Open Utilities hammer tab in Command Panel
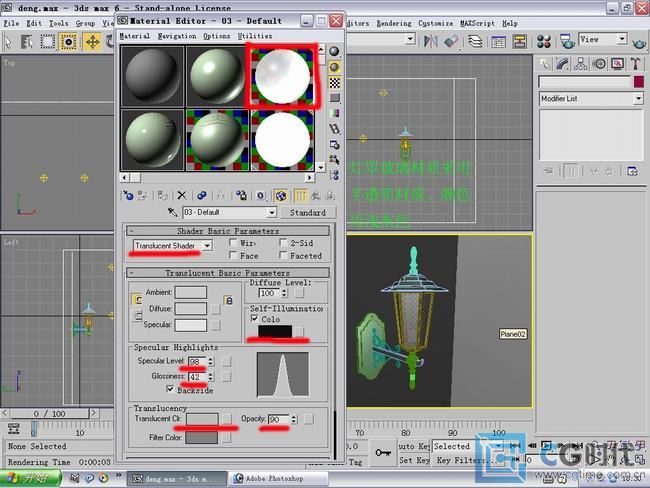Screen dimensions: 650x488 pyautogui.click(x=636, y=64)
